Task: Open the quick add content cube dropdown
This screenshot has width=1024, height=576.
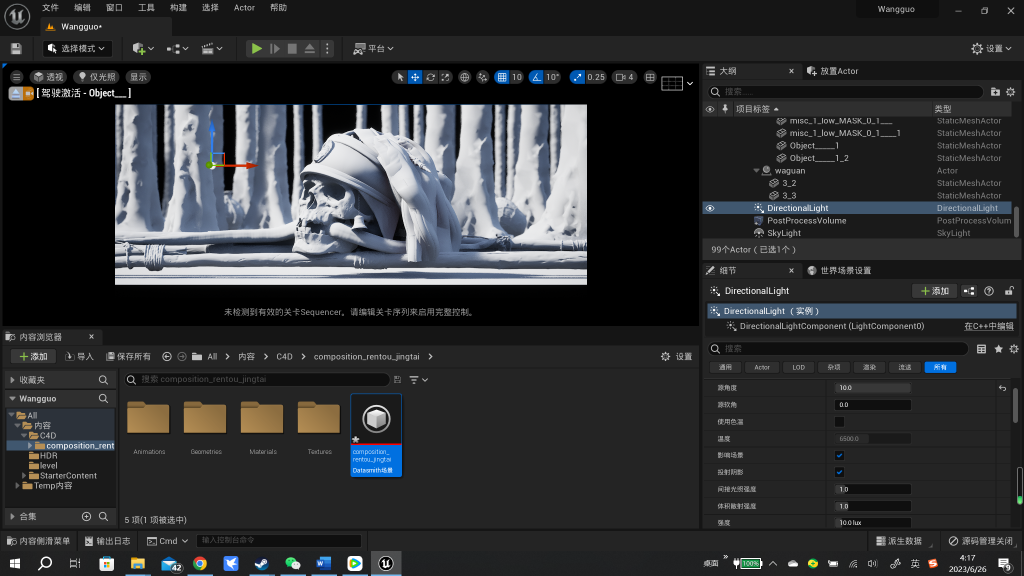Action: (143, 49)
